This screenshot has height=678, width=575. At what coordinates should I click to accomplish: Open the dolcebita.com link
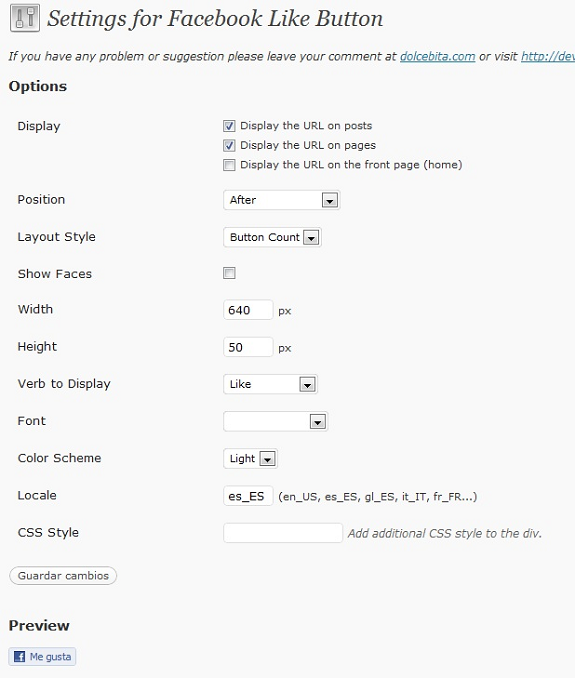(438, 56)
